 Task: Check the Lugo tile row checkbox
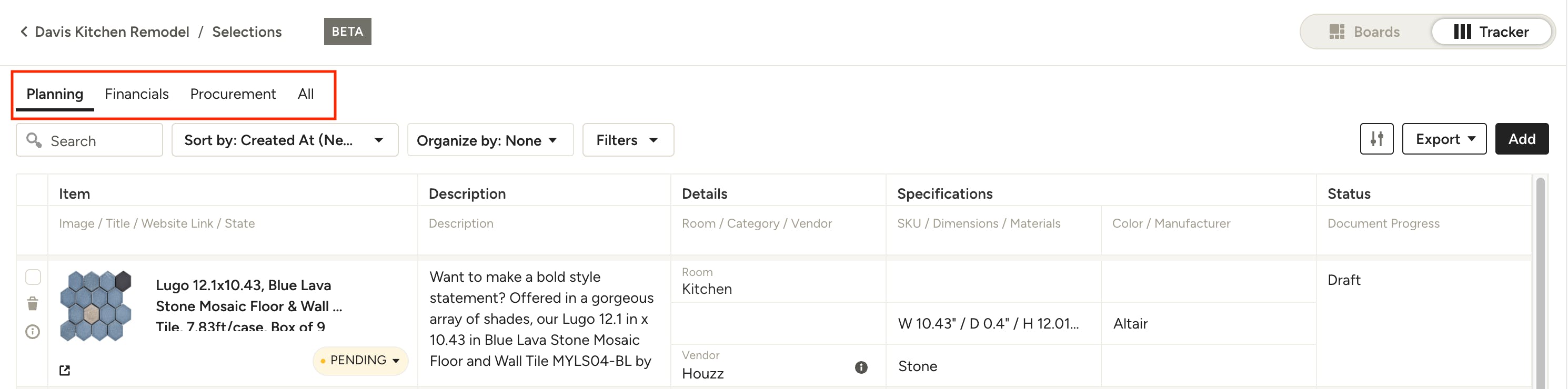click(x=33, y=277)
